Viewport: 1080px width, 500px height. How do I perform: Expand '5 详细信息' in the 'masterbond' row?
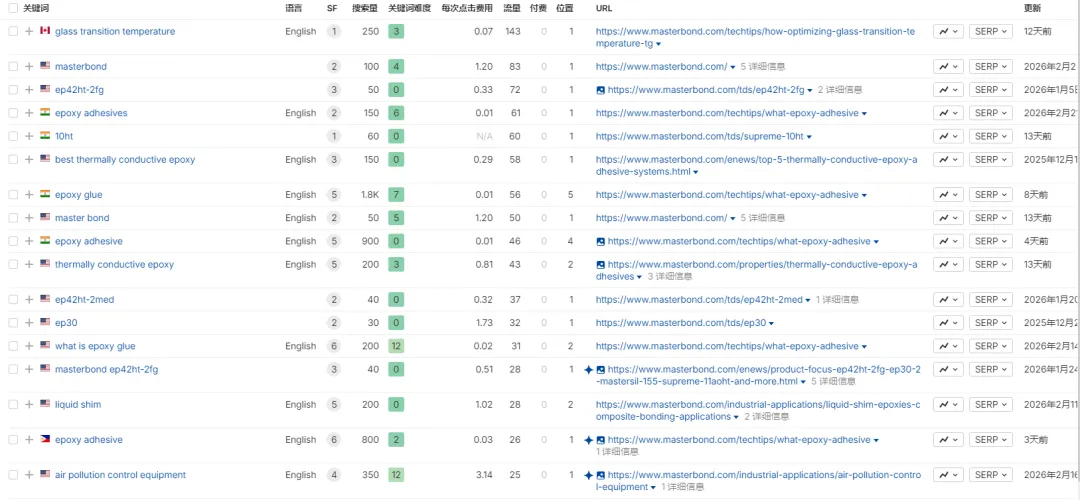(762, 67)
